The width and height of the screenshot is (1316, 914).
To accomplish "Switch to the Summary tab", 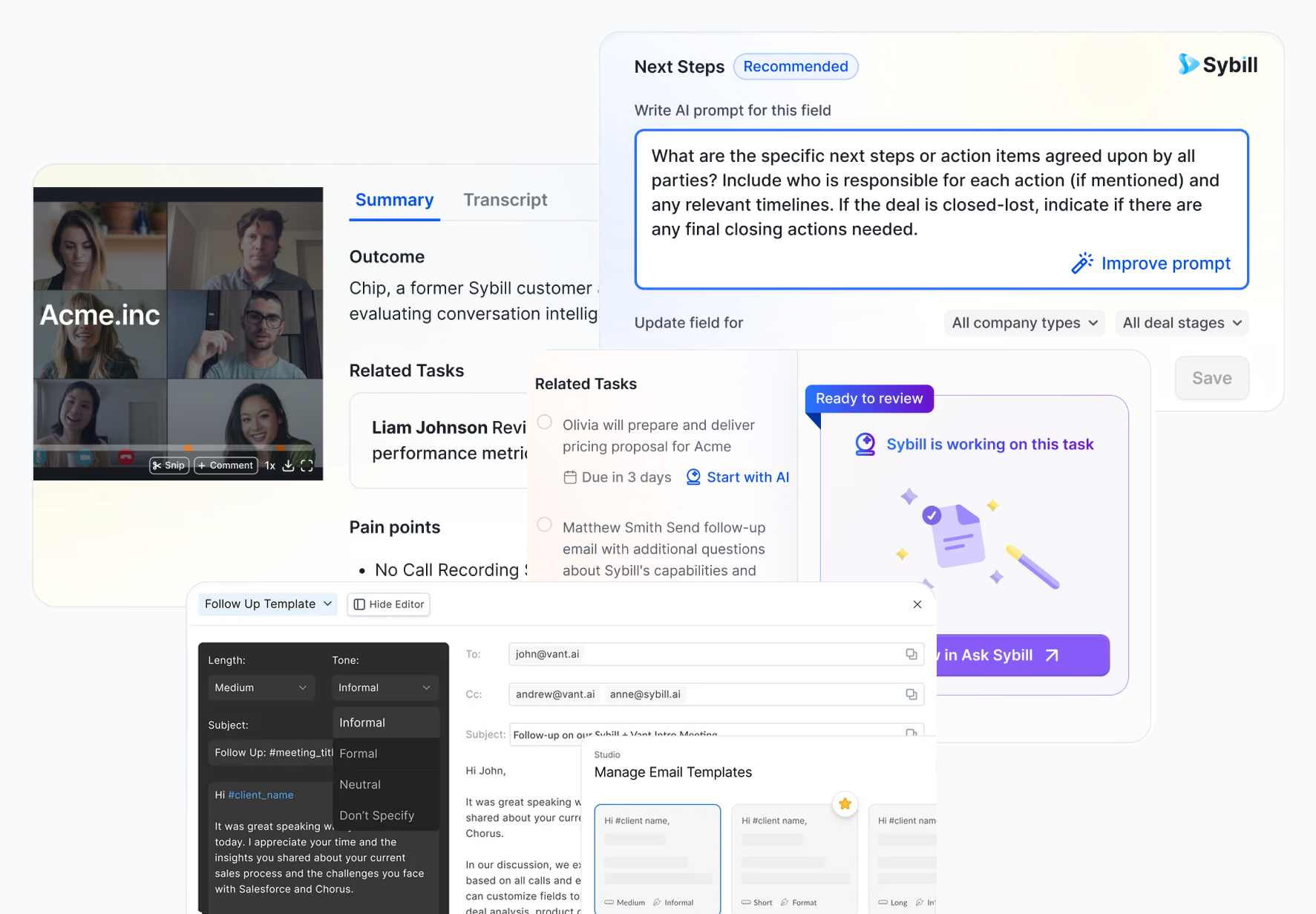I will coord(394,200).
